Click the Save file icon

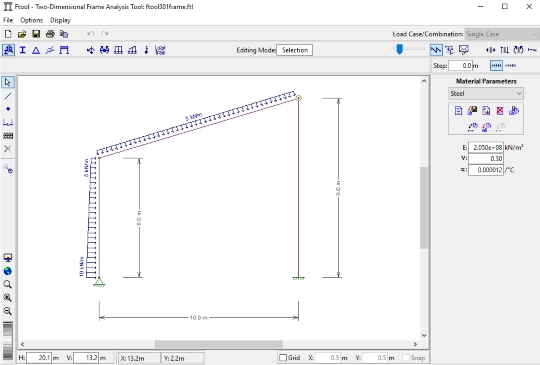coord(36,34)
